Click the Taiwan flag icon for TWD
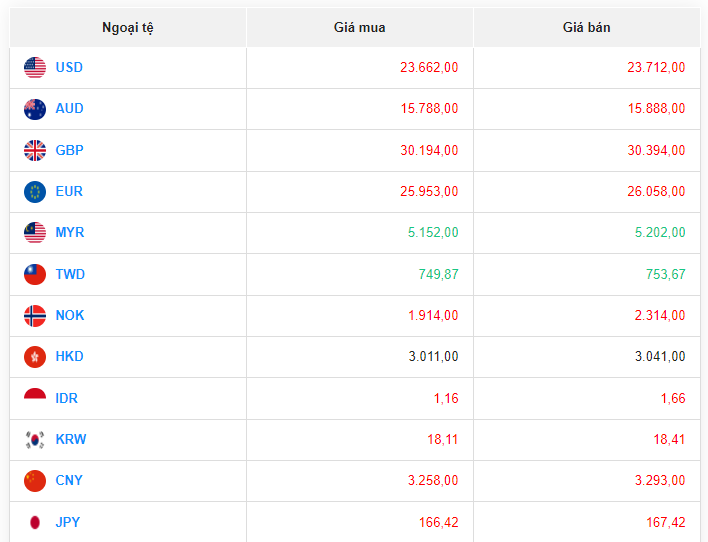Screen dimensions: 708x542 click(35, 274)
